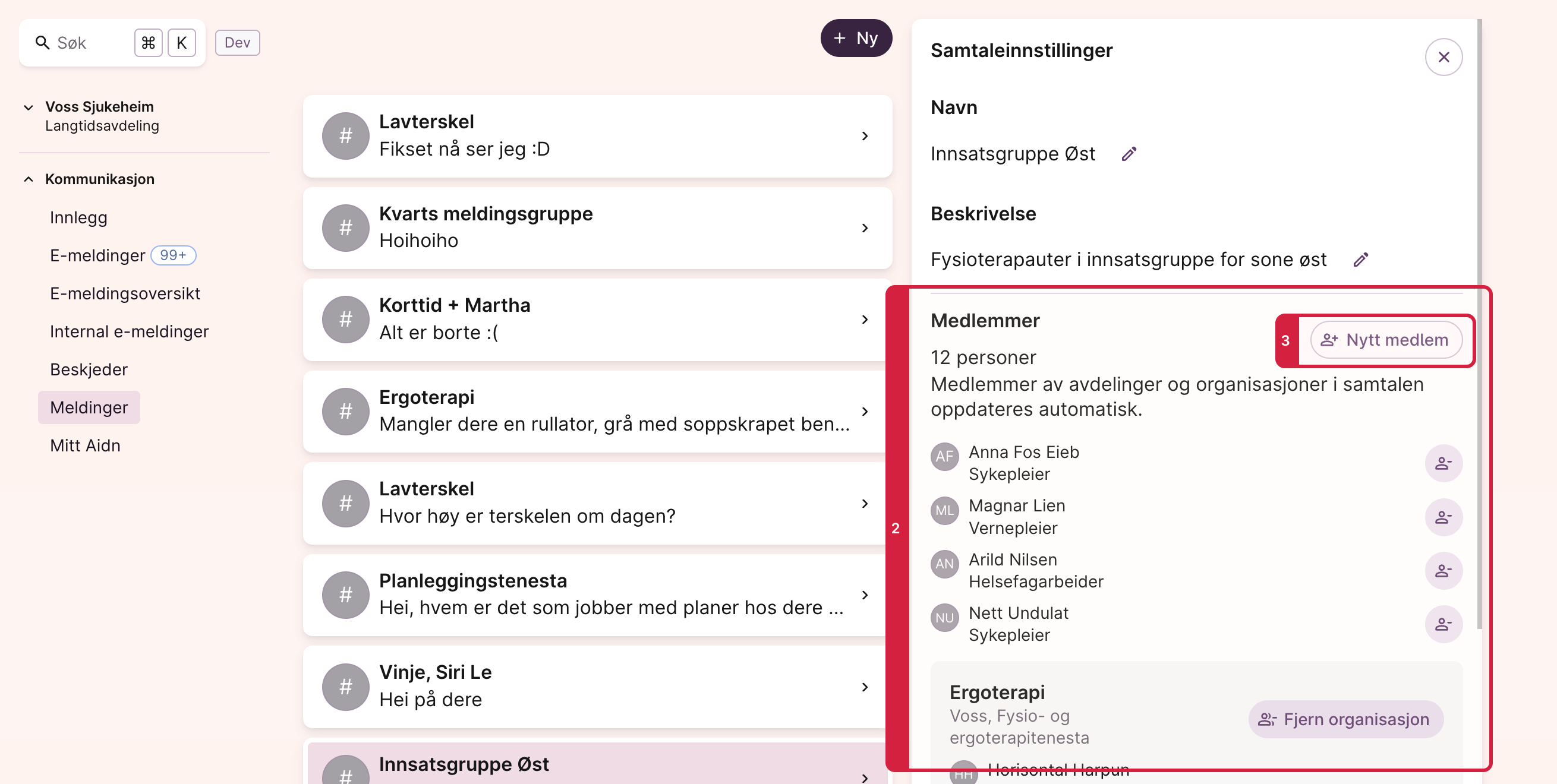The image size is (1557, 784).
Task: Click the Nytt medlem button
Action: [1386, 340]
